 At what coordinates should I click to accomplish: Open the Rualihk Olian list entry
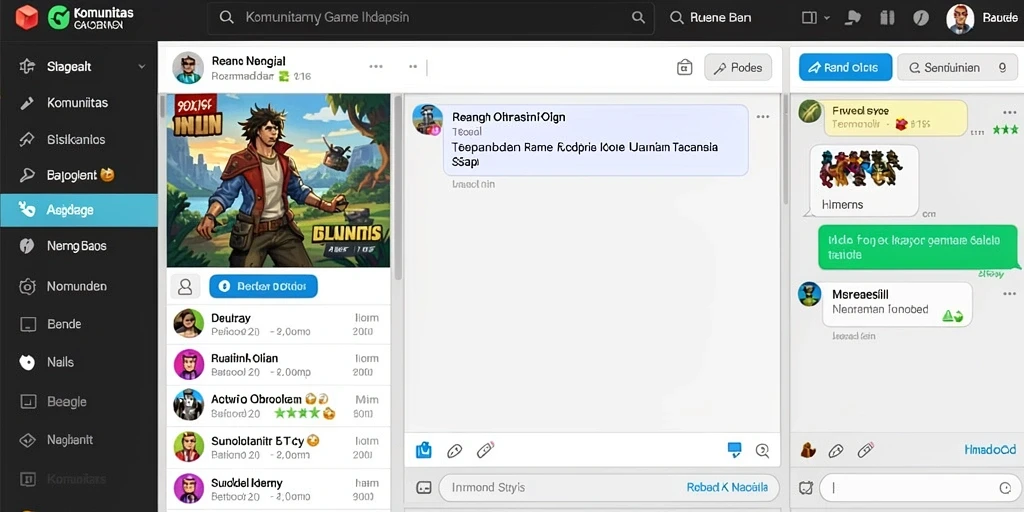(x=278, y=364)
